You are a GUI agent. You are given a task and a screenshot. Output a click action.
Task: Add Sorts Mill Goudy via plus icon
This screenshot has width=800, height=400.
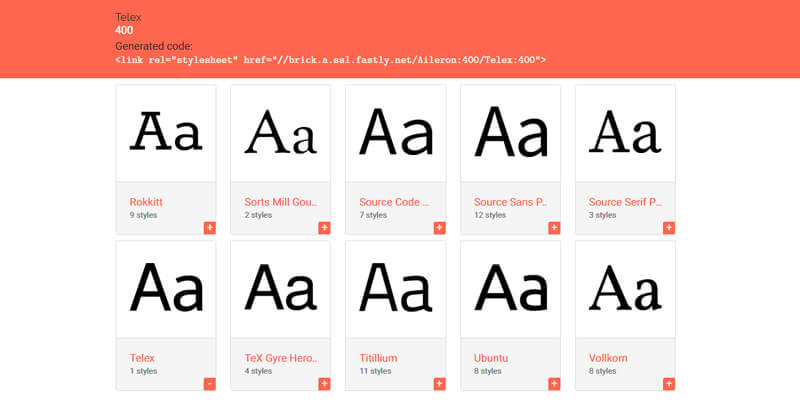click(x=324, y=228)
